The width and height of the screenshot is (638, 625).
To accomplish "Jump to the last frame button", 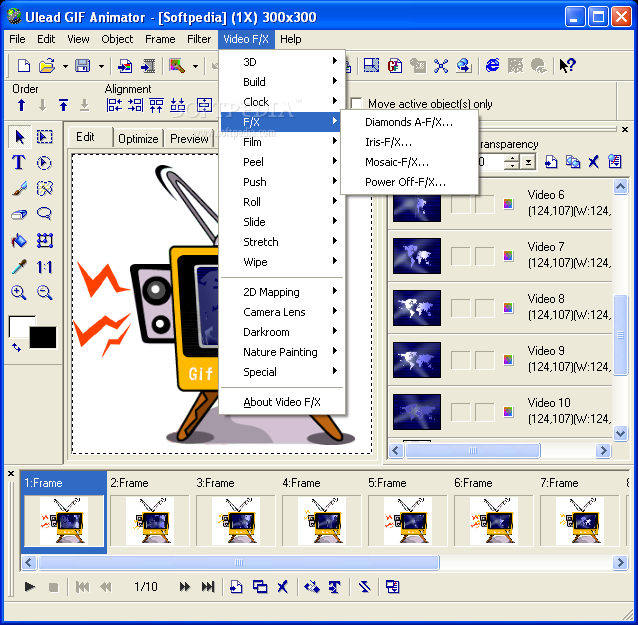I will click(x=208, y=586).
